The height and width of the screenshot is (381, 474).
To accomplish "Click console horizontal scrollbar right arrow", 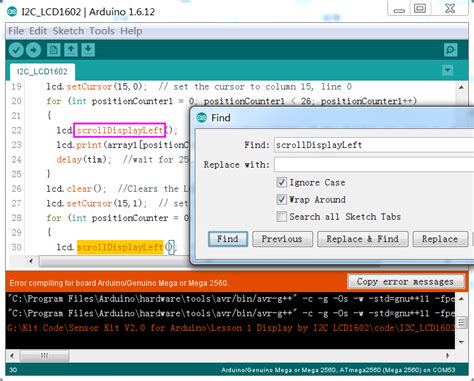I will [447, 356].
